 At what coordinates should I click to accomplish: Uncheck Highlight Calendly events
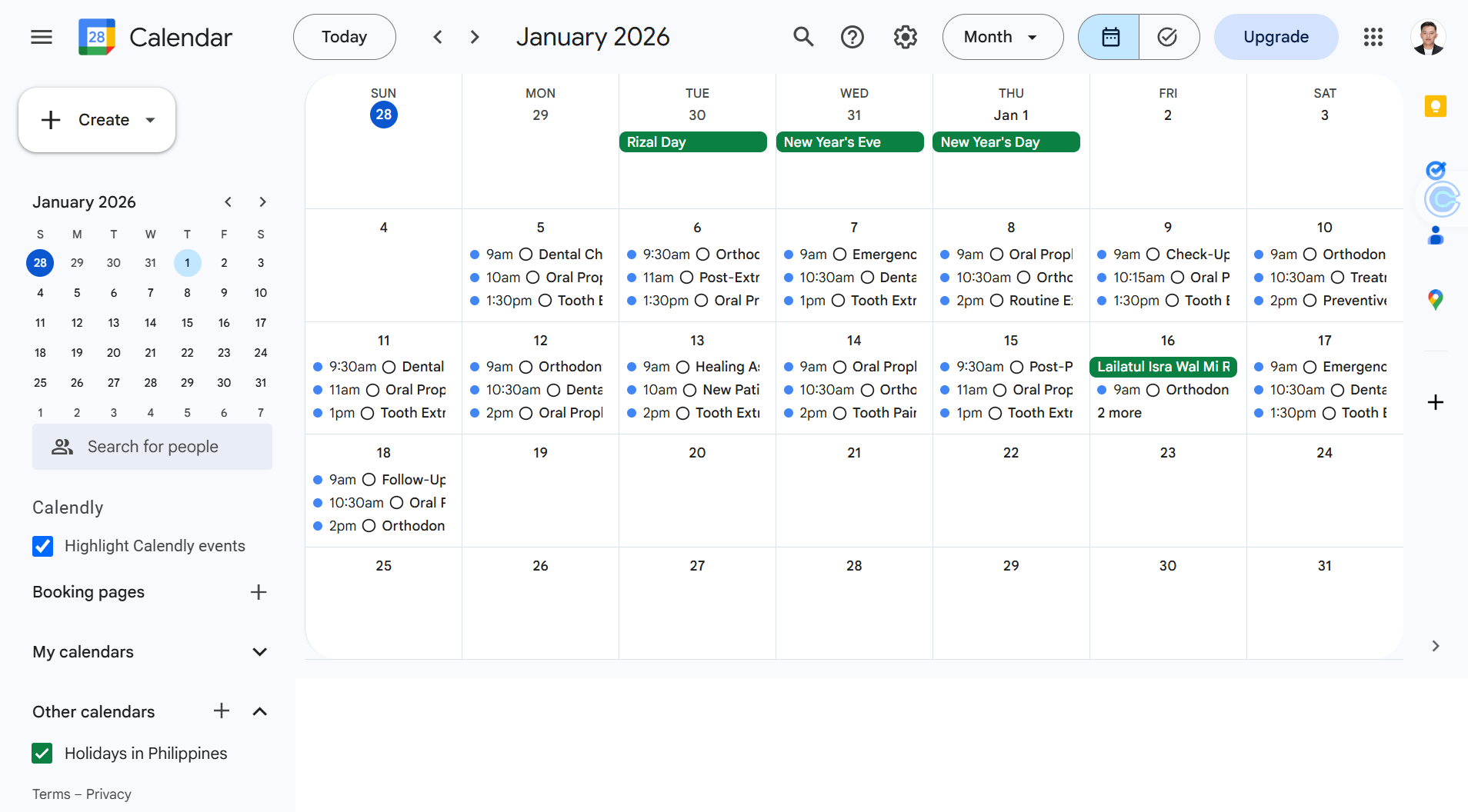tap(43, 546)
